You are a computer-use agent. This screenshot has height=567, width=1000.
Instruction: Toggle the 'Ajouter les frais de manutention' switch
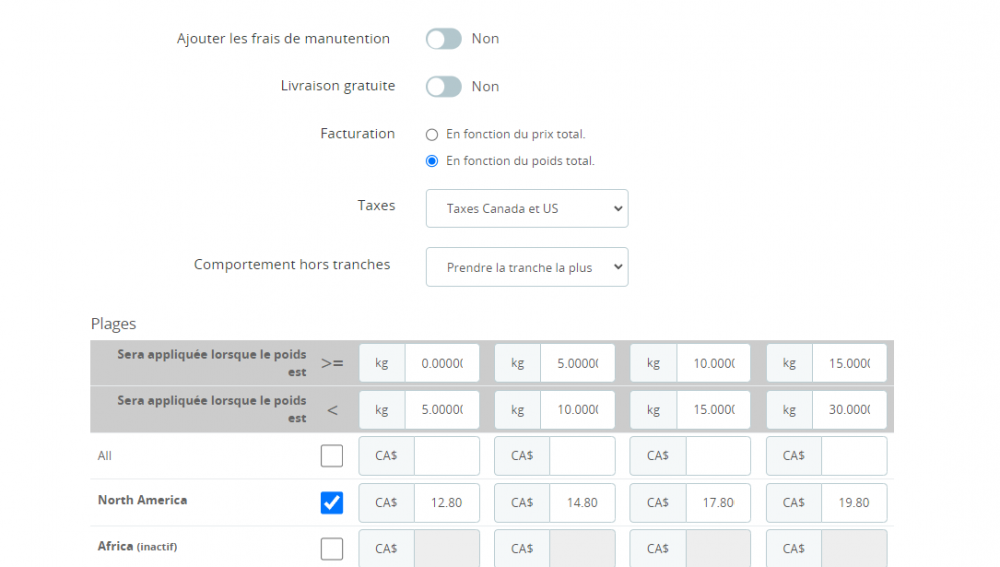coord(443,39)
